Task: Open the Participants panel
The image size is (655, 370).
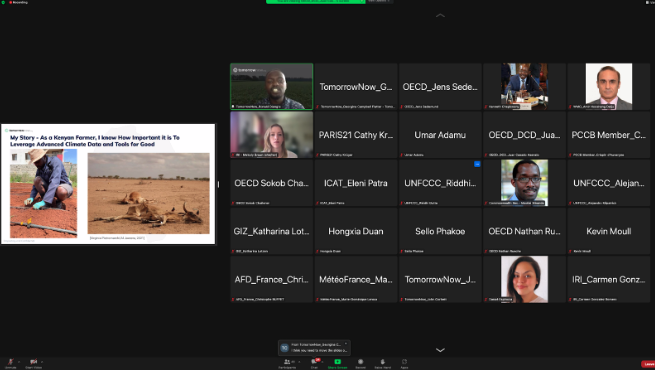Action: tap(287, 363)
